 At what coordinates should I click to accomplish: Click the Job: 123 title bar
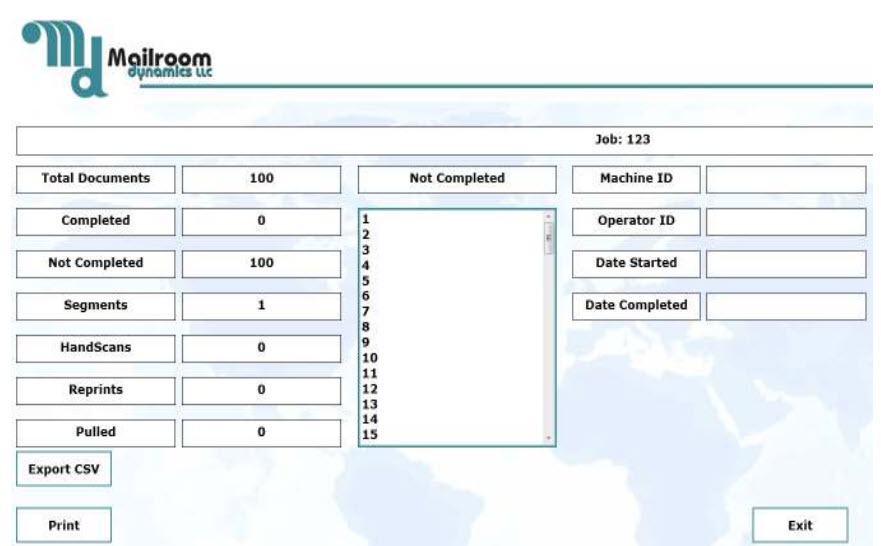tap(445, 140)
